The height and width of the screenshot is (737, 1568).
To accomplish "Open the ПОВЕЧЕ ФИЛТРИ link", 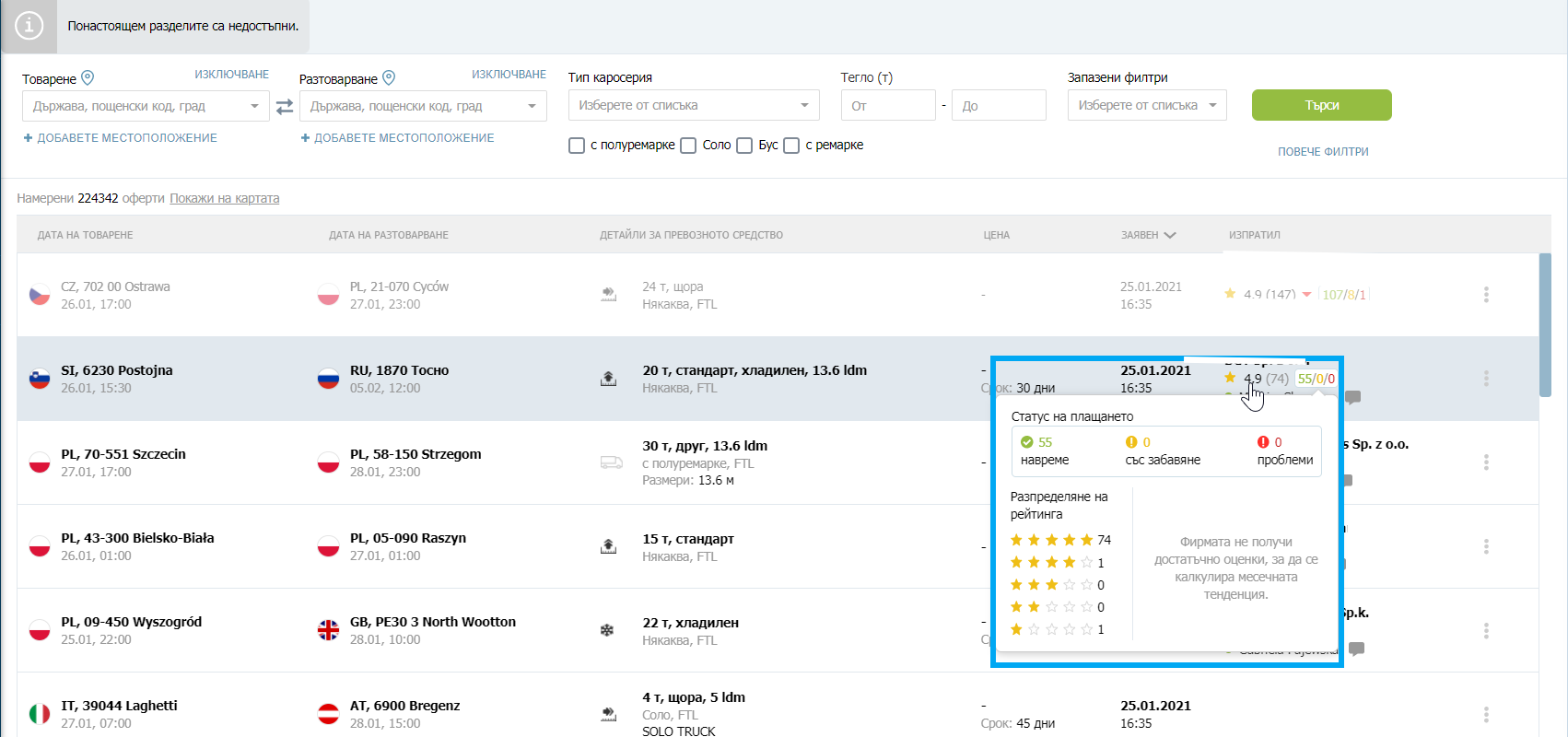I will click(x=1323, y=152).
